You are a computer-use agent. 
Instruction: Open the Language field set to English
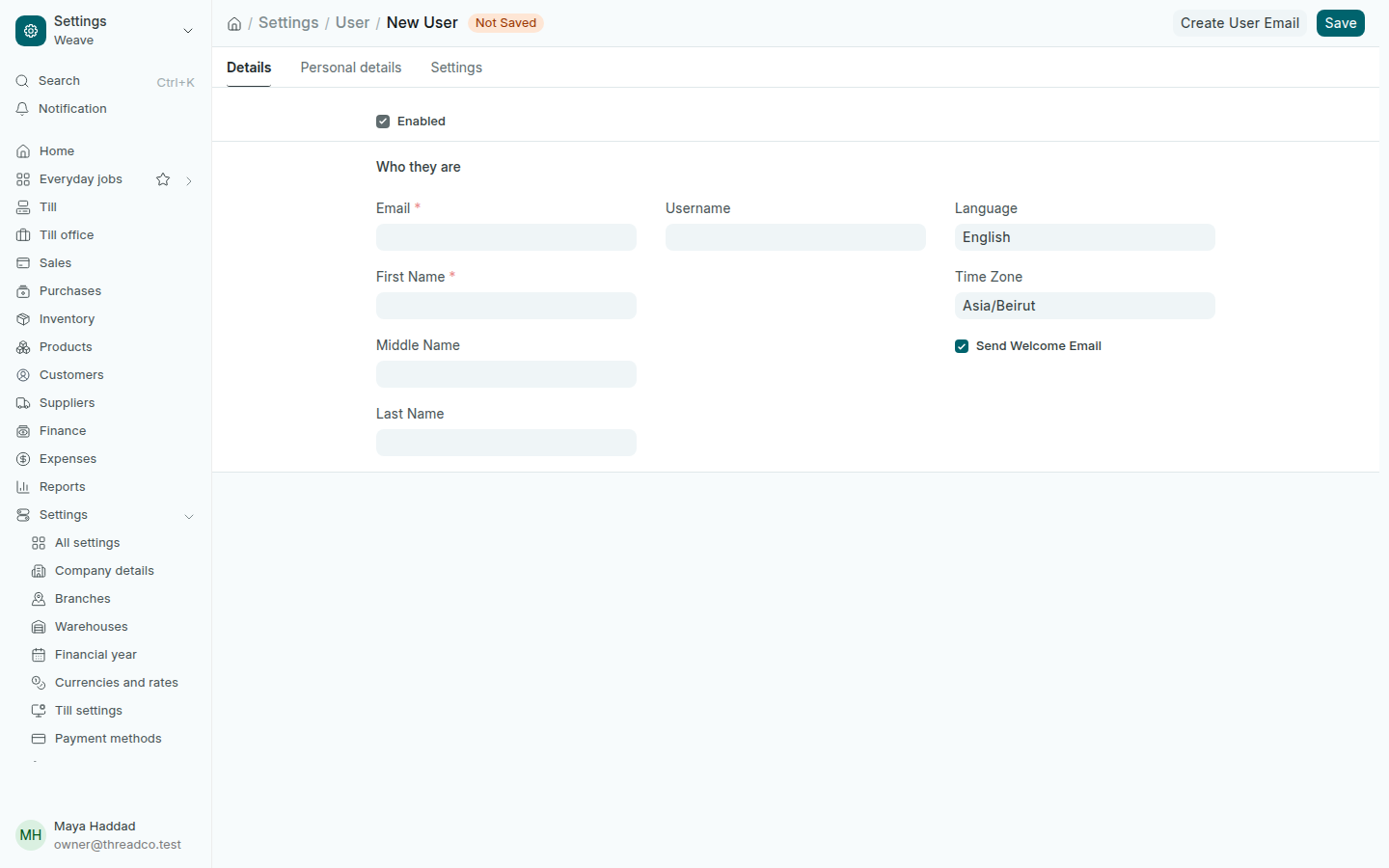click(x=1085, y=237)
